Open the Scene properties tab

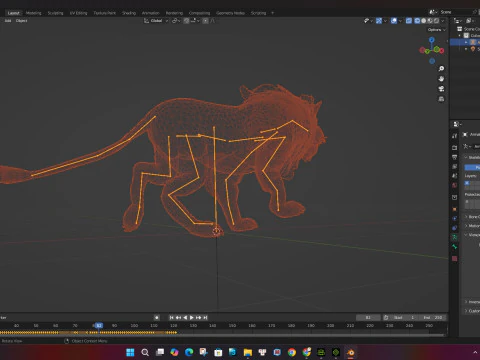point(455,175)
